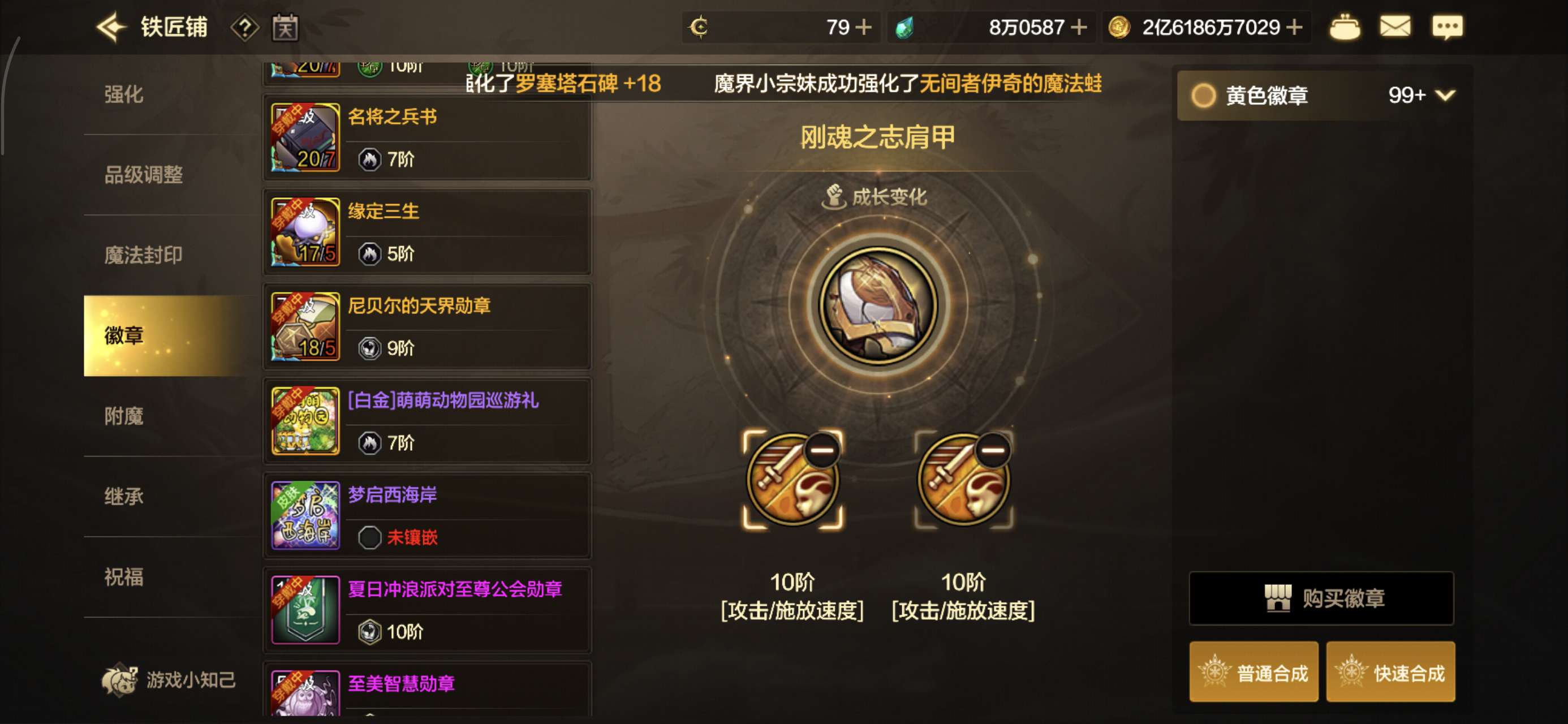Image resolution: width=1568 pixels, height=724 pixels.
Task: Open 游戏小知己 assistant icon
Action: click(x=119, y=679)
